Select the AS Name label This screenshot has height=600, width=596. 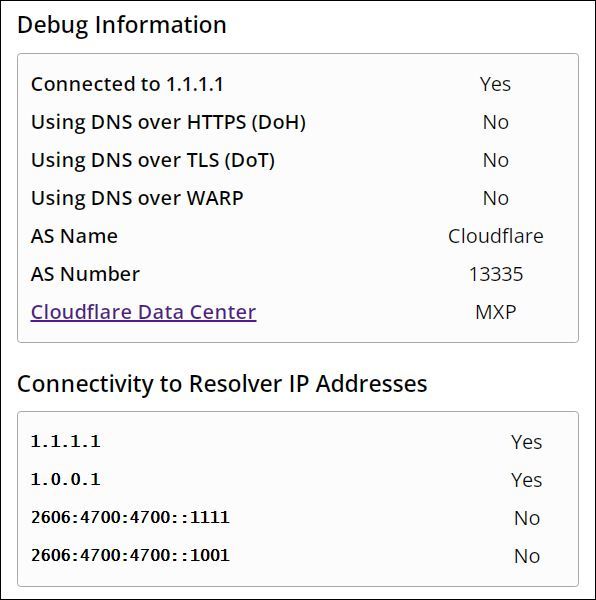pos(74,236)
